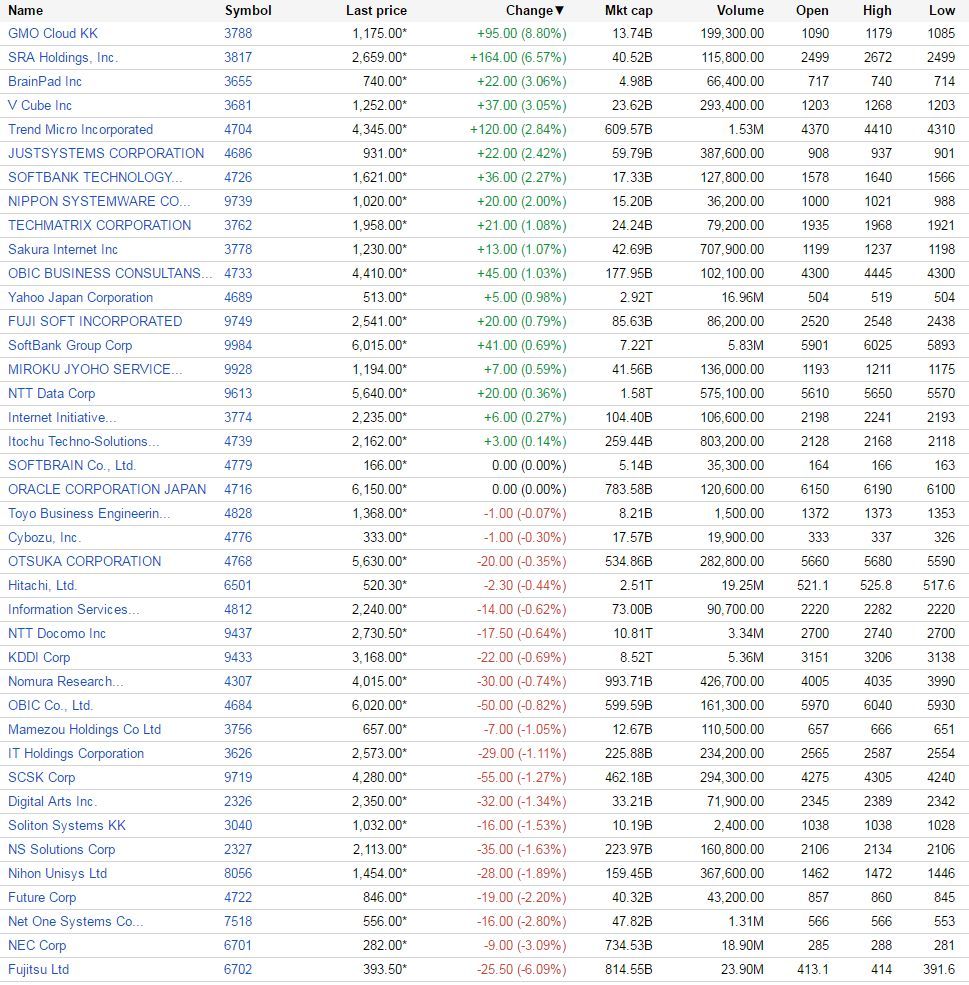Open Nihon Unisys Ltd link
The width and height of the screenshot is (969, 985).
(58, 874)
